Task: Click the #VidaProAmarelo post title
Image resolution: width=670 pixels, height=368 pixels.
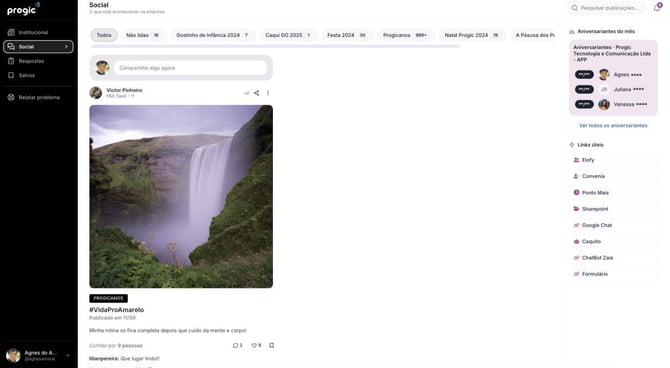Action: pos(117,310)
